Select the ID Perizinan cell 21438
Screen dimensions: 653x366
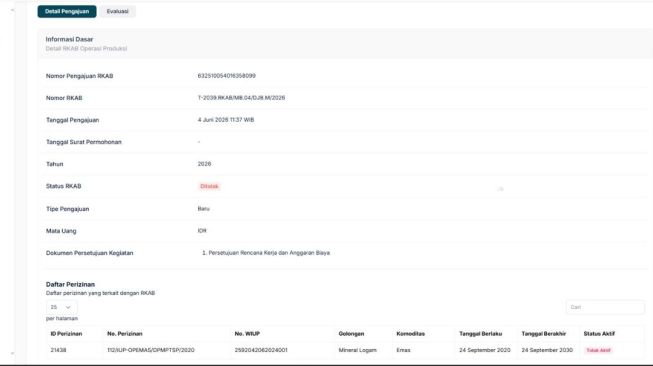58,350
